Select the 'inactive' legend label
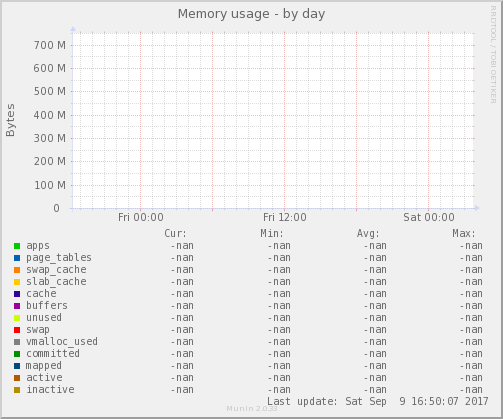Image resolution: width=503 pixels, height=419 pixels. 50,389
